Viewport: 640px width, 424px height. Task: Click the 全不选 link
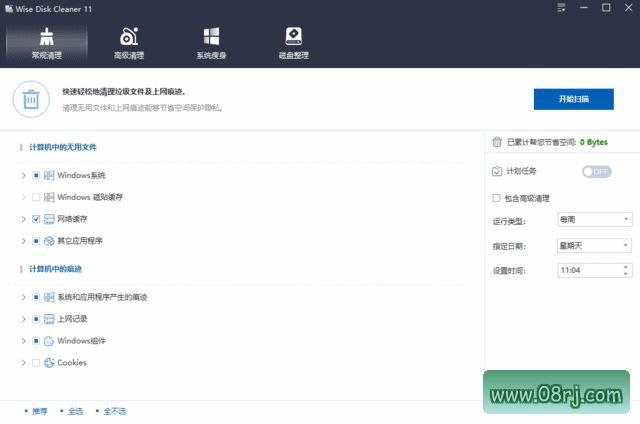(x=115, y=411)
